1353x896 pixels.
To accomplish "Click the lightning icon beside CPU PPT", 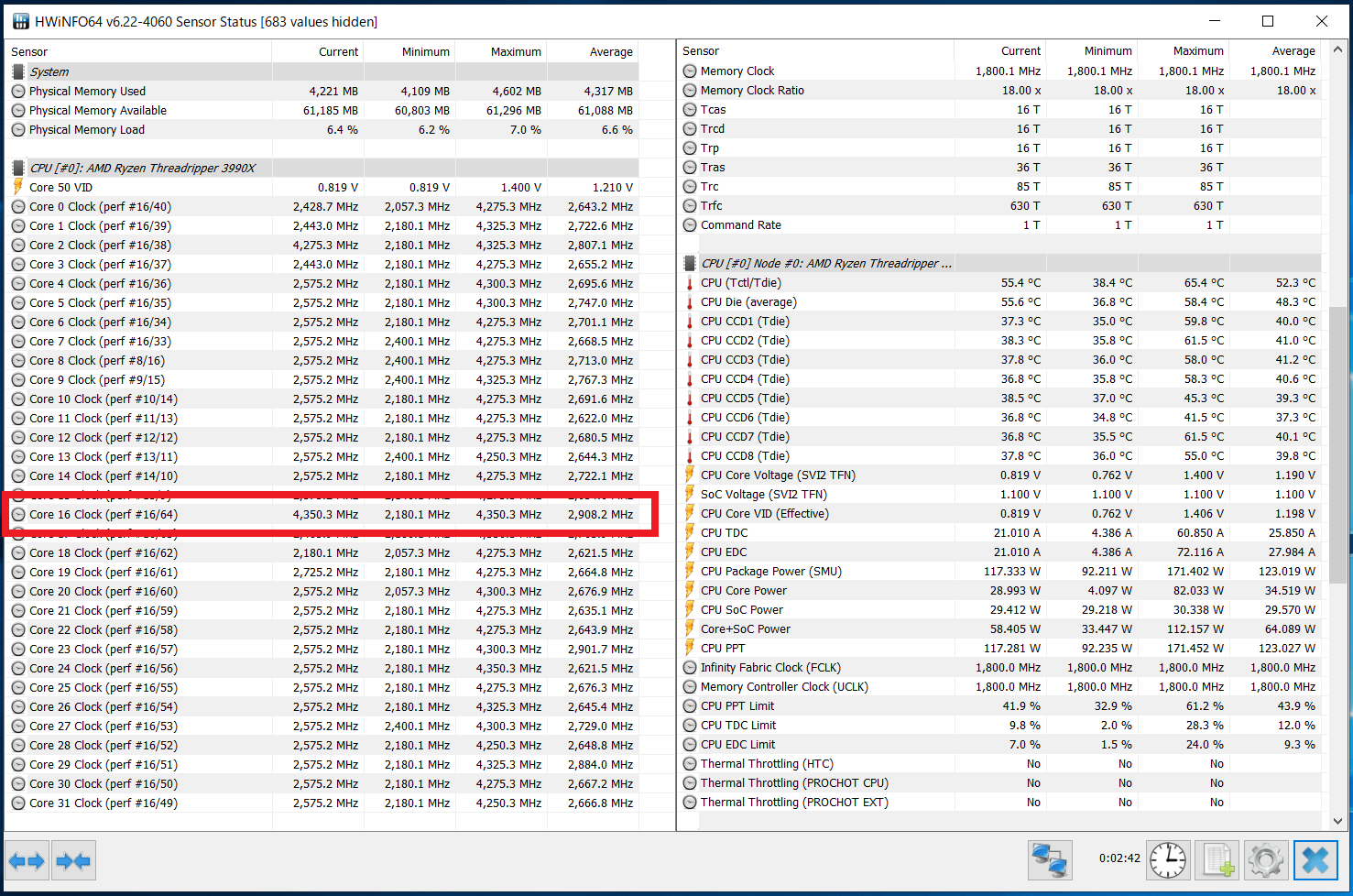I will coord(690,648).
